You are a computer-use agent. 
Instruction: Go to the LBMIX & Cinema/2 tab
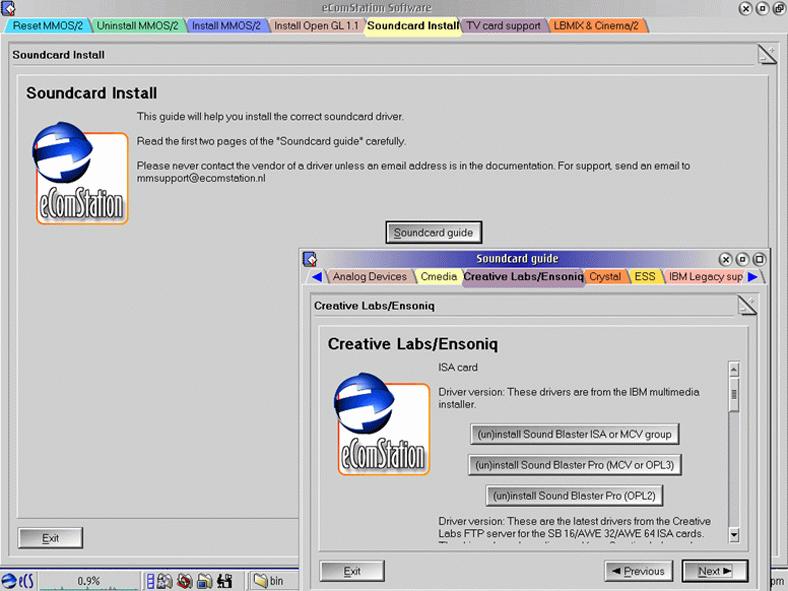pyautogui.click(x=596, y=26)
